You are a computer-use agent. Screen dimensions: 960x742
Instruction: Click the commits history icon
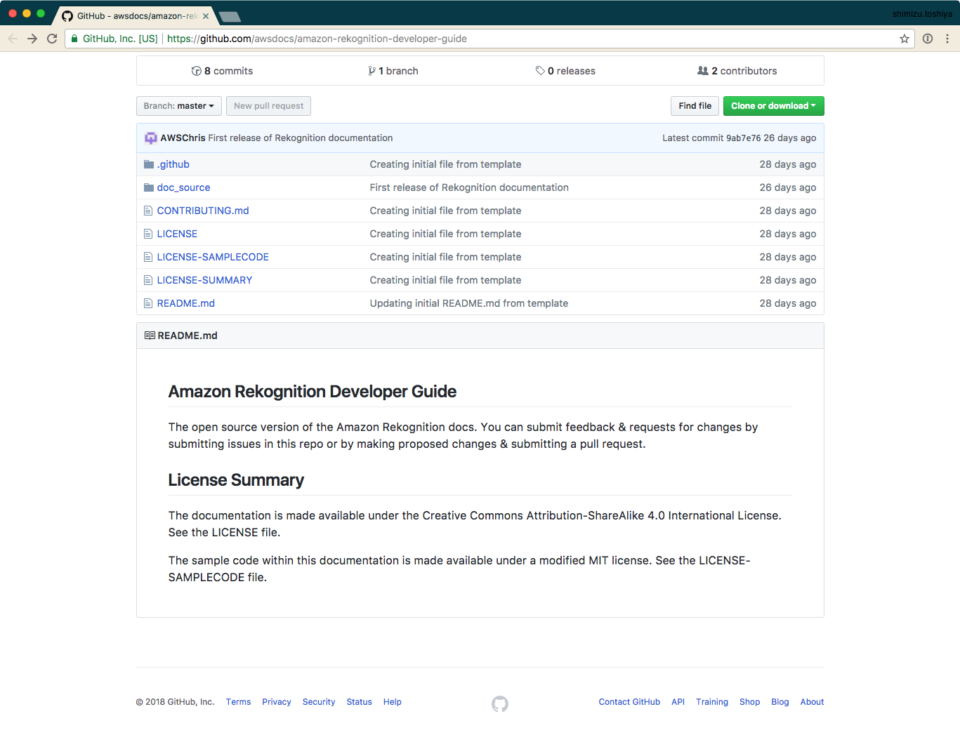coord(194,71)
